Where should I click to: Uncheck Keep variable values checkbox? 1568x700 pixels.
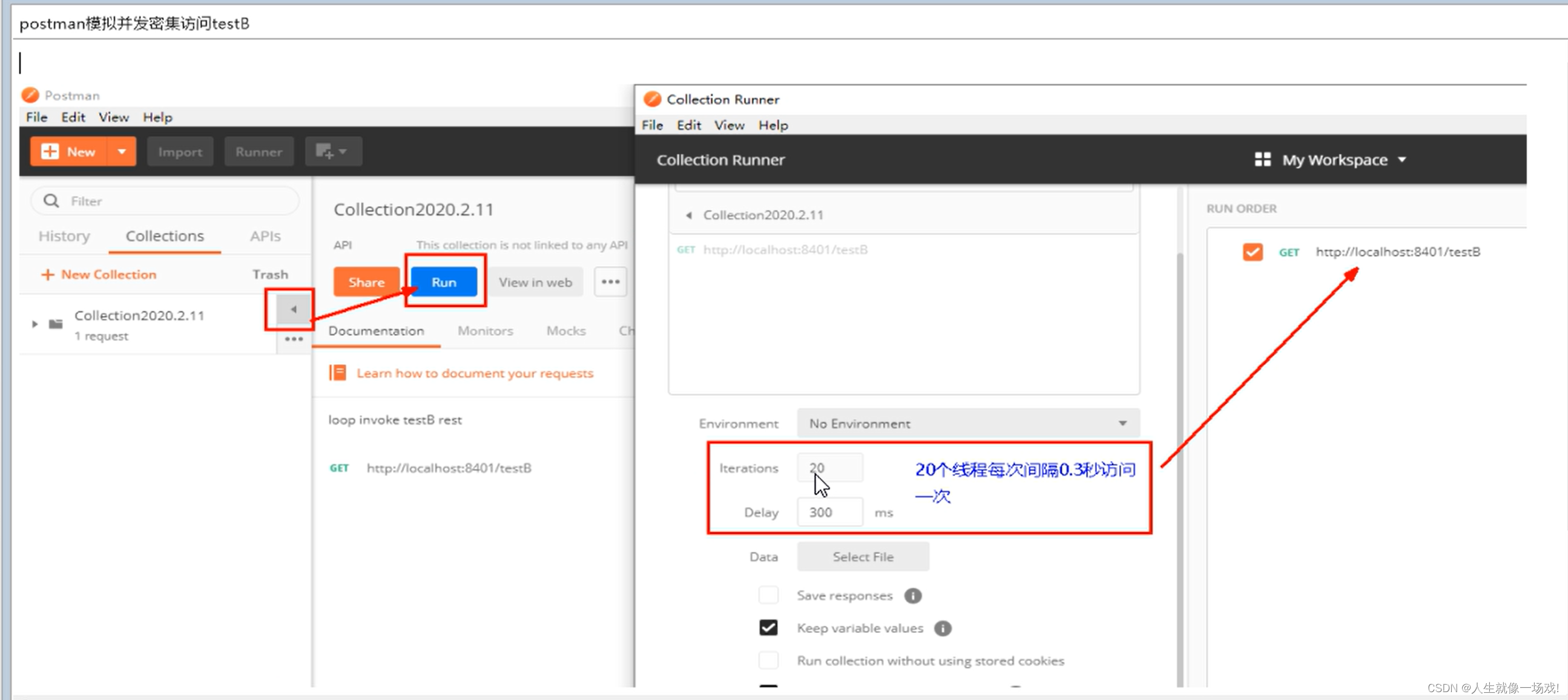click(x=768, y=627)
